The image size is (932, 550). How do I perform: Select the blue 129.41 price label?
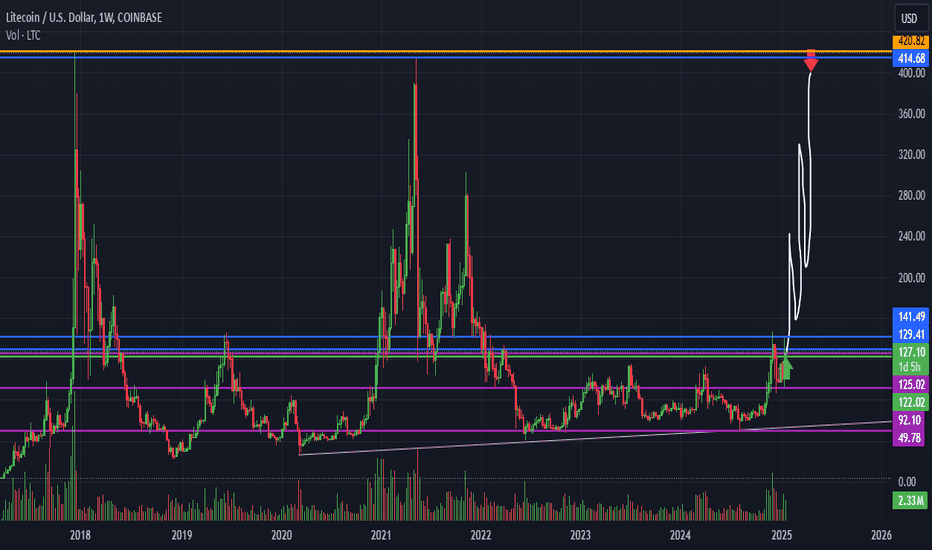tap(911, 334)
